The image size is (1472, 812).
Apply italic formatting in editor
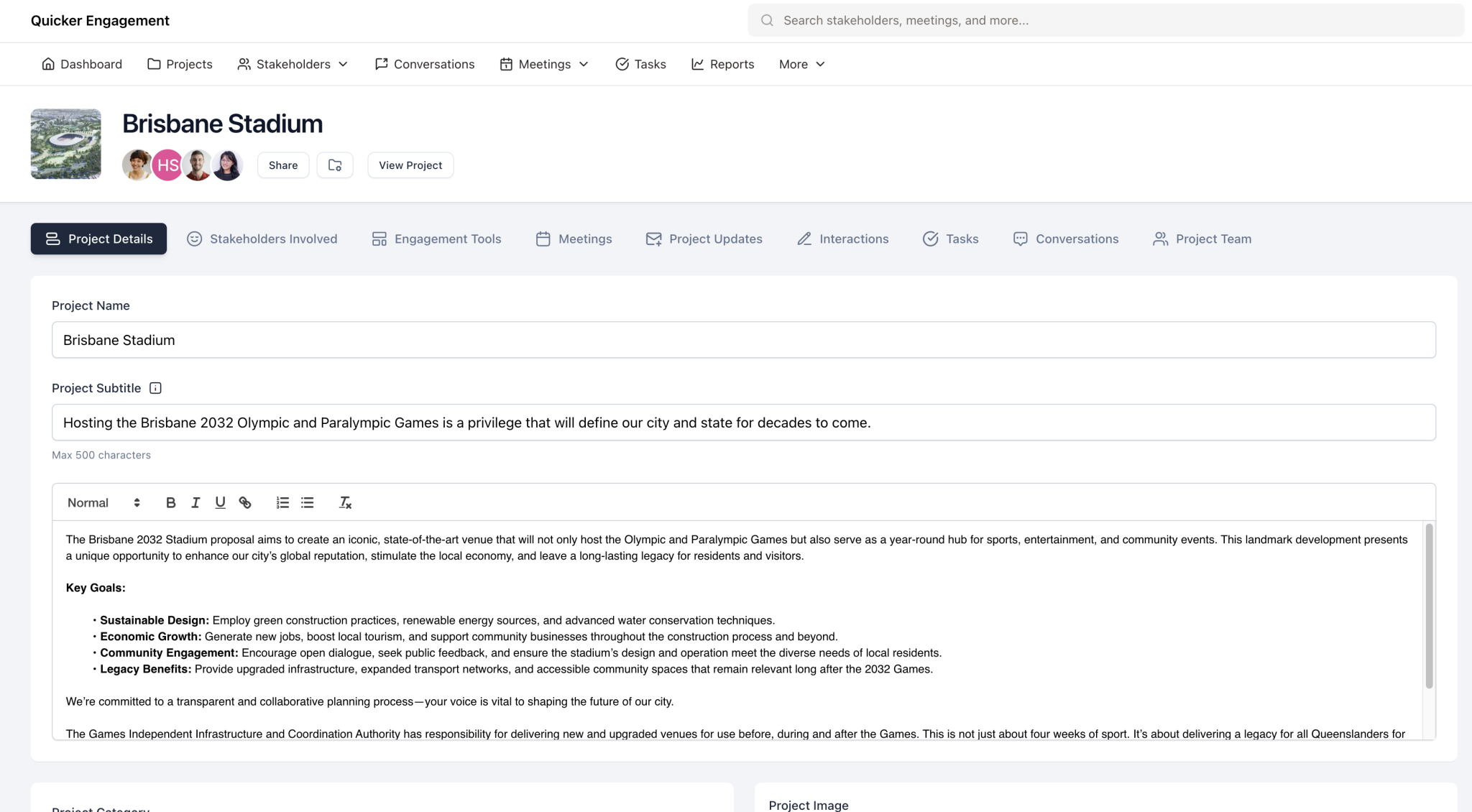click(x=195, y=503)
